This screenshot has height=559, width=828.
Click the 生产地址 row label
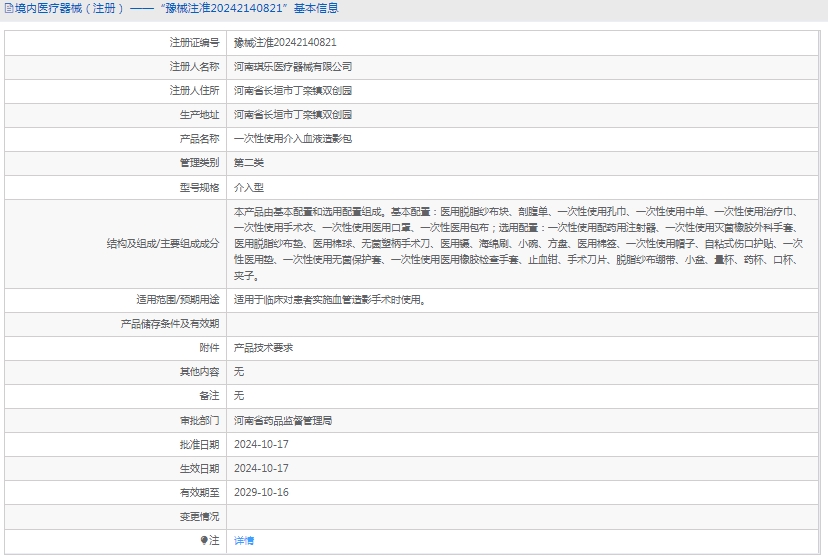pos(199,115)
